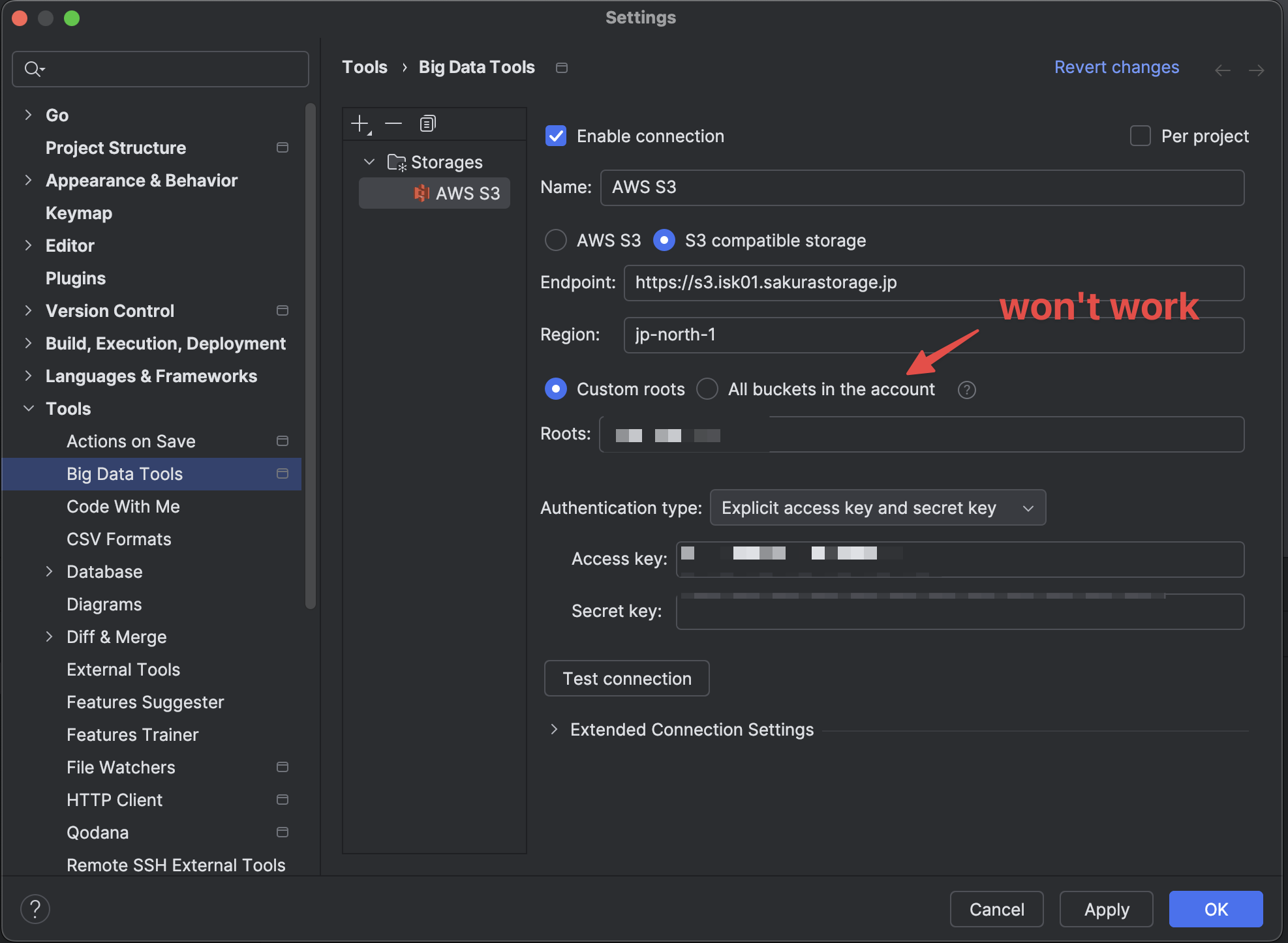
Task: Select AWS S3 connection in Storages tree
Action: click(x=435, y=193)
